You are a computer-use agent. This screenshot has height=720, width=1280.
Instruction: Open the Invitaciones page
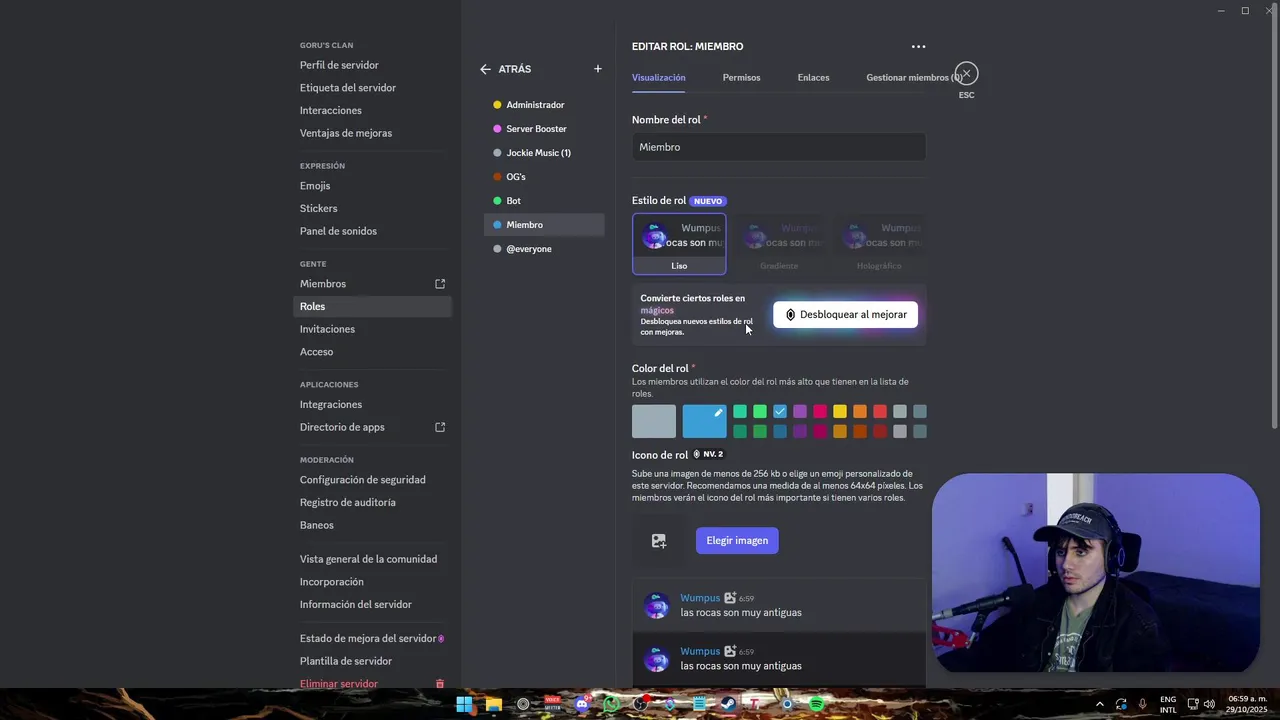click(373, 329)
